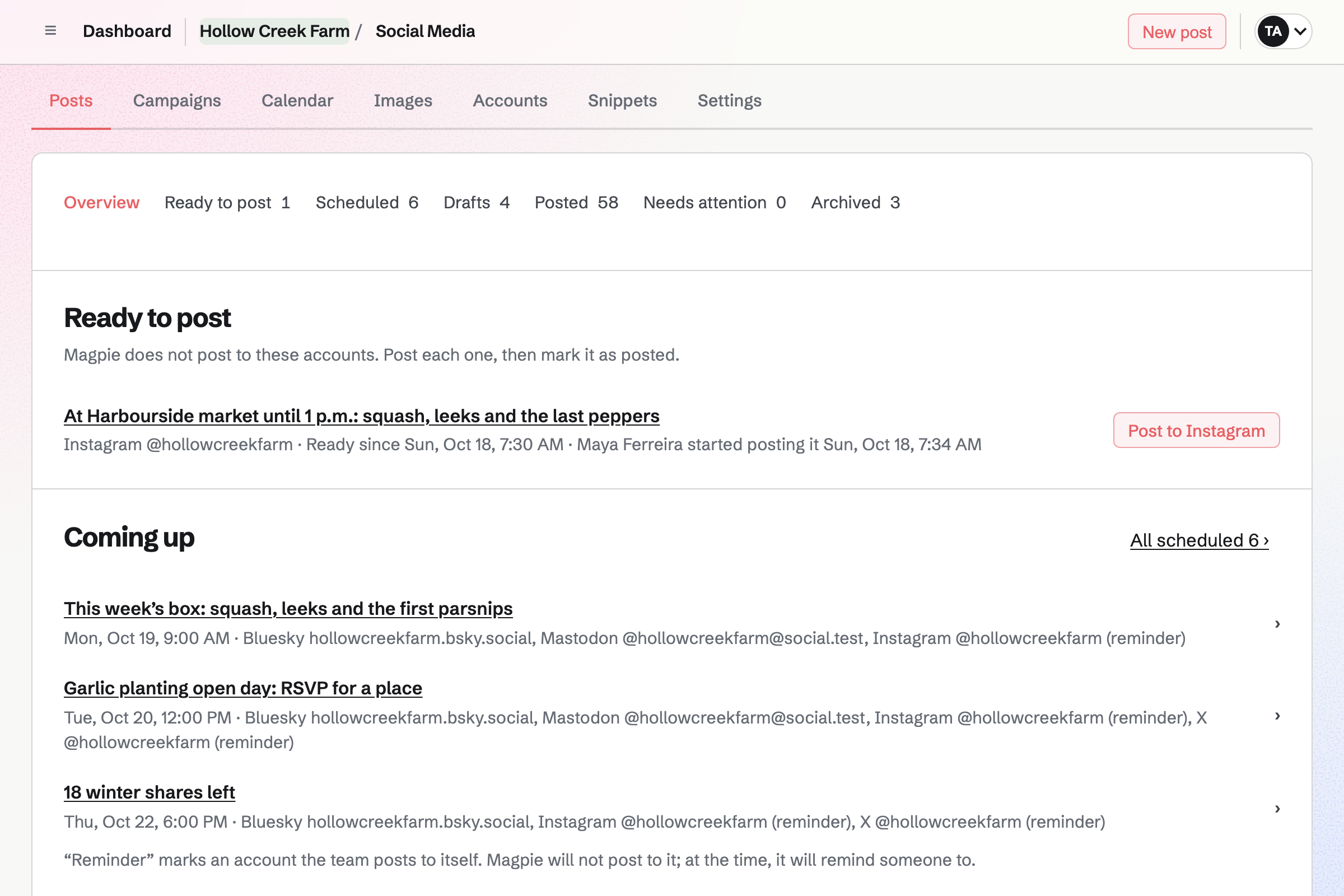
Task: Select the Posts tab
Action: point(71,101)
